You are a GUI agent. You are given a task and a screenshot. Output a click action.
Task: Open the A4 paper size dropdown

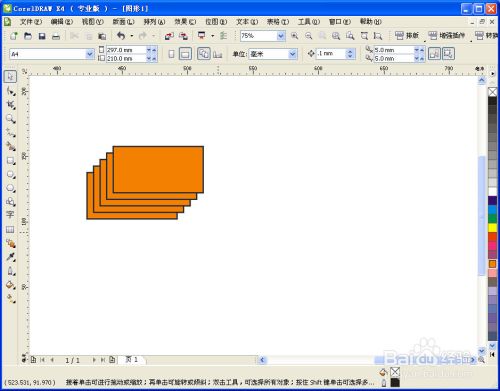point(90,54)
